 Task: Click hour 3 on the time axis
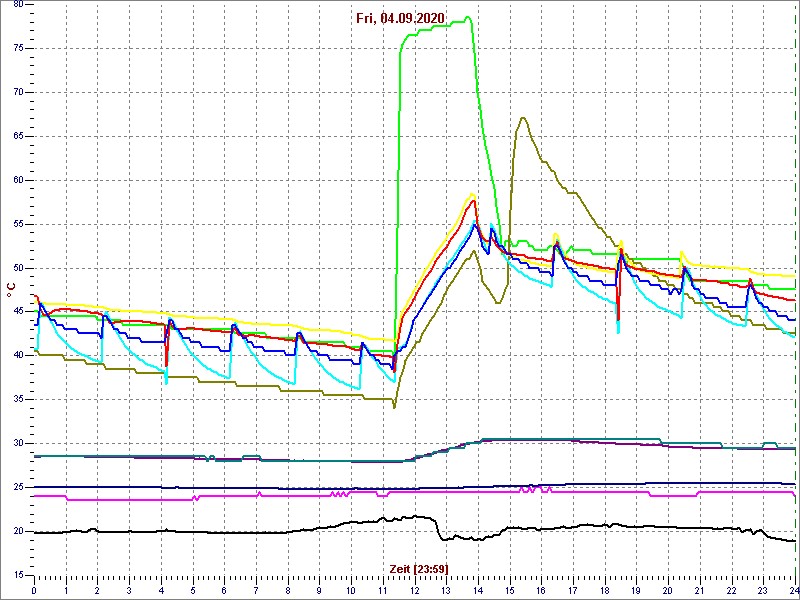click(129, 591)
